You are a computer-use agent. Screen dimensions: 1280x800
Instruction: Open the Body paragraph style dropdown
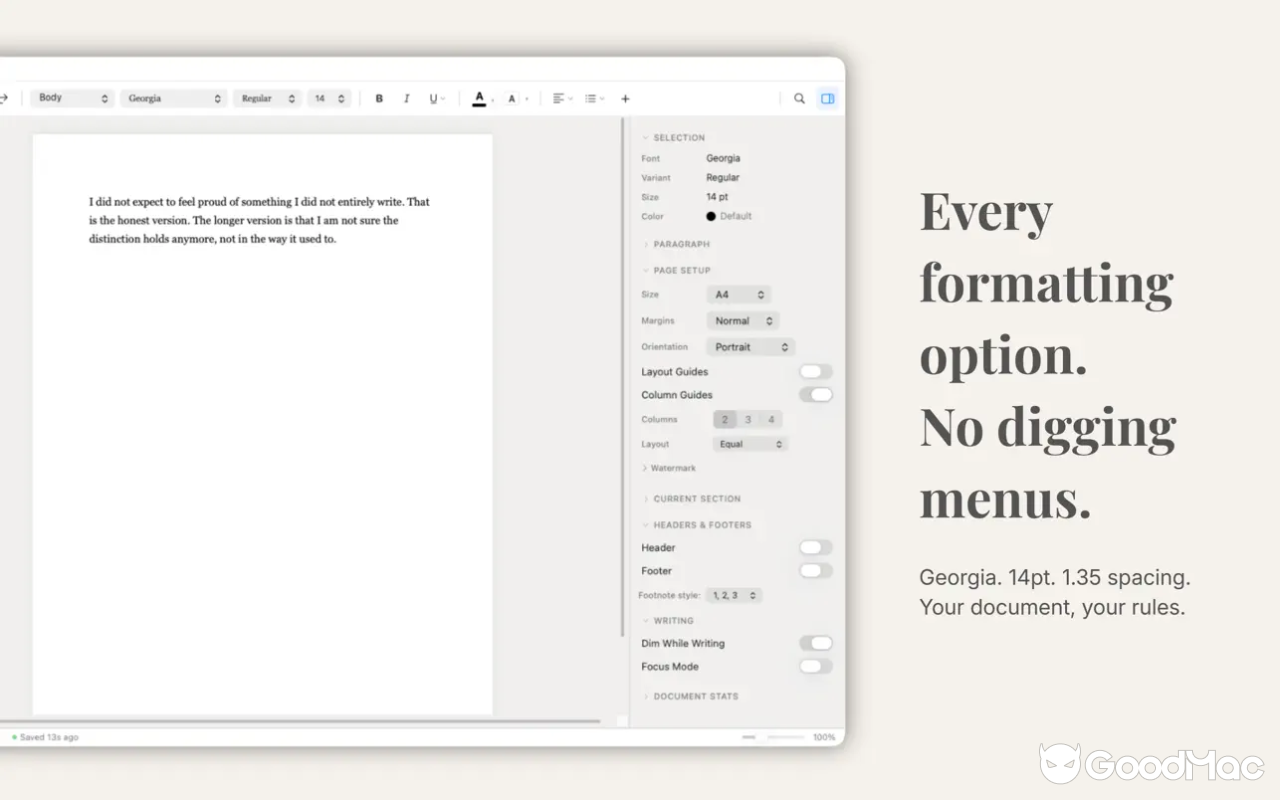coord(72,98)
